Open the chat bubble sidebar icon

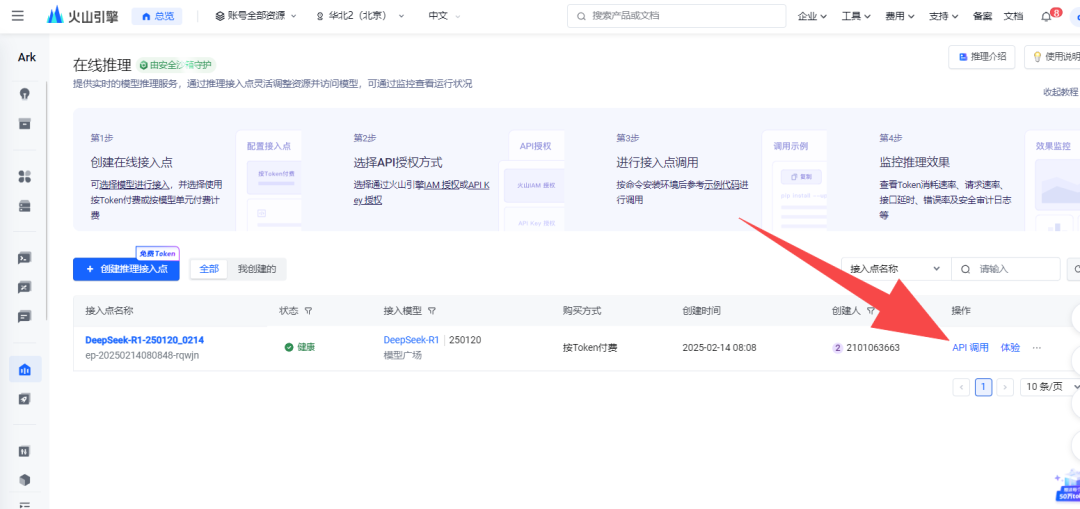25,317
